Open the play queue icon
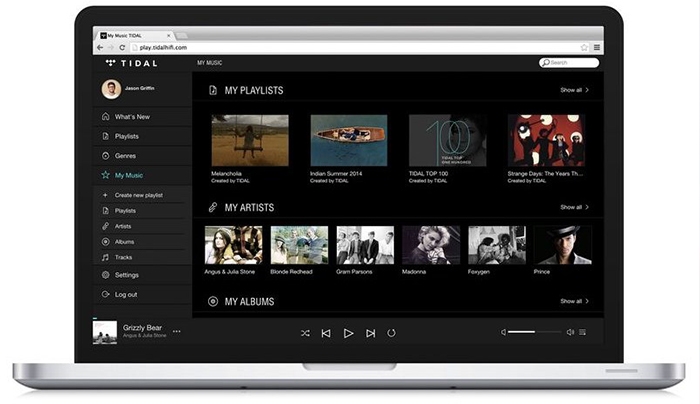Screen dimensions: 700x404 (x=583, y=332)
